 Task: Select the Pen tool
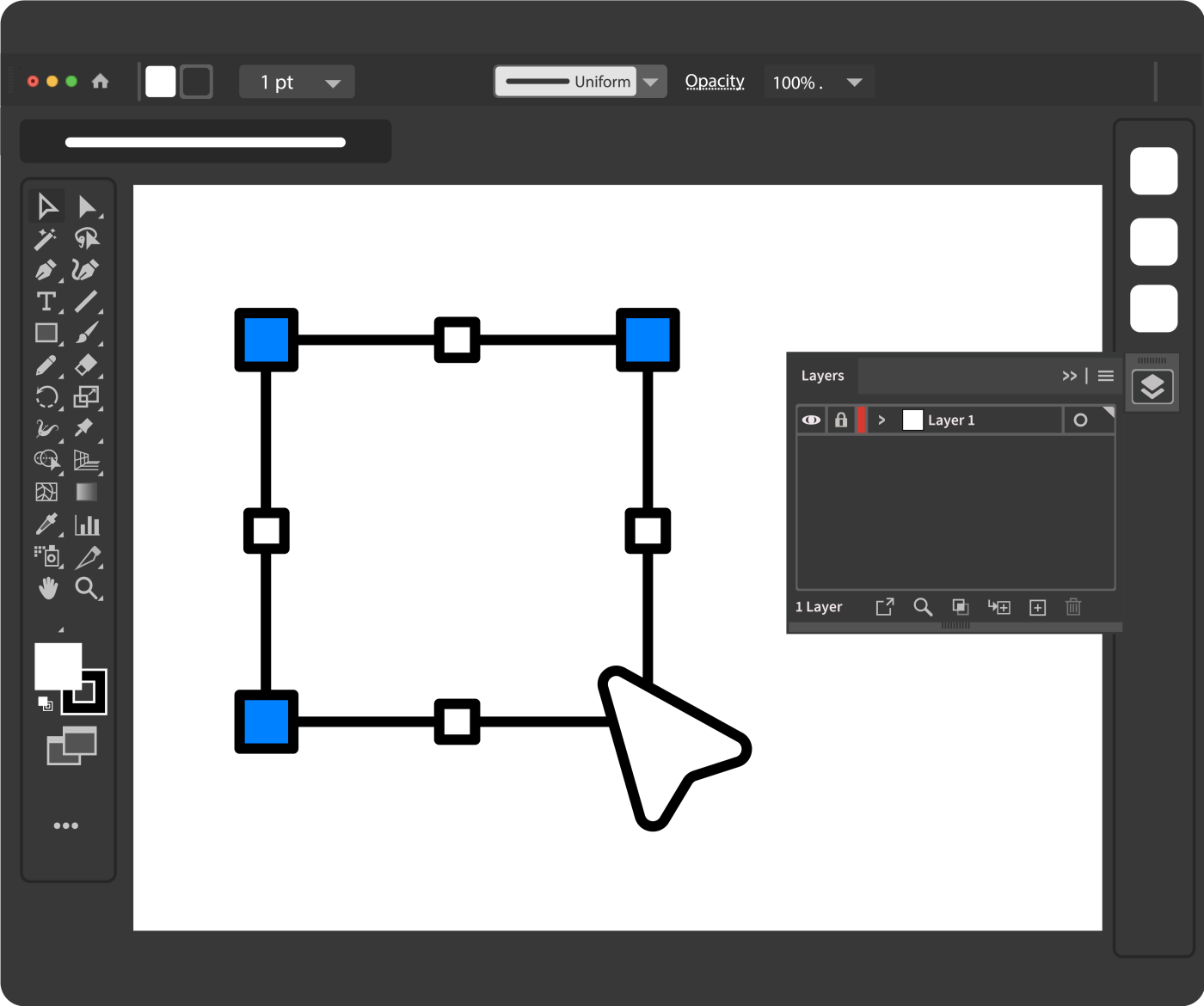tap(47, 271)
